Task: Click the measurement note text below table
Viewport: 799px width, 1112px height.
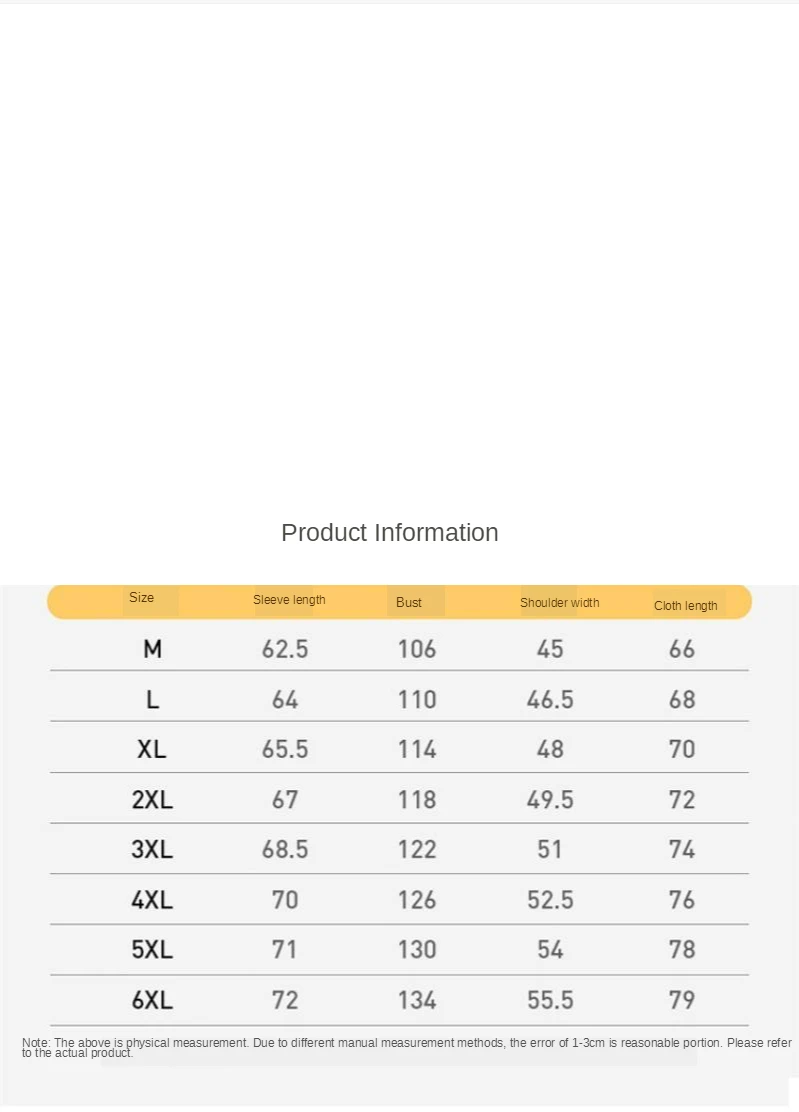Action: pos(400,1047)
